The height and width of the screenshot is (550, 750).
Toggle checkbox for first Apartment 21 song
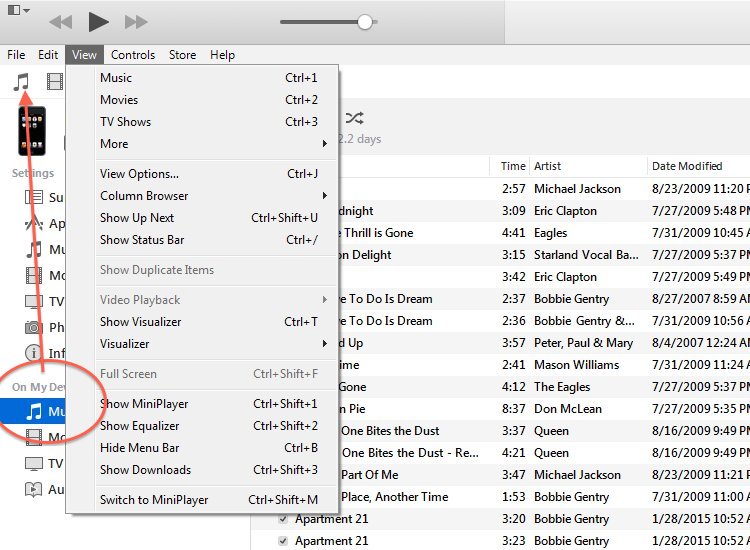283,519
